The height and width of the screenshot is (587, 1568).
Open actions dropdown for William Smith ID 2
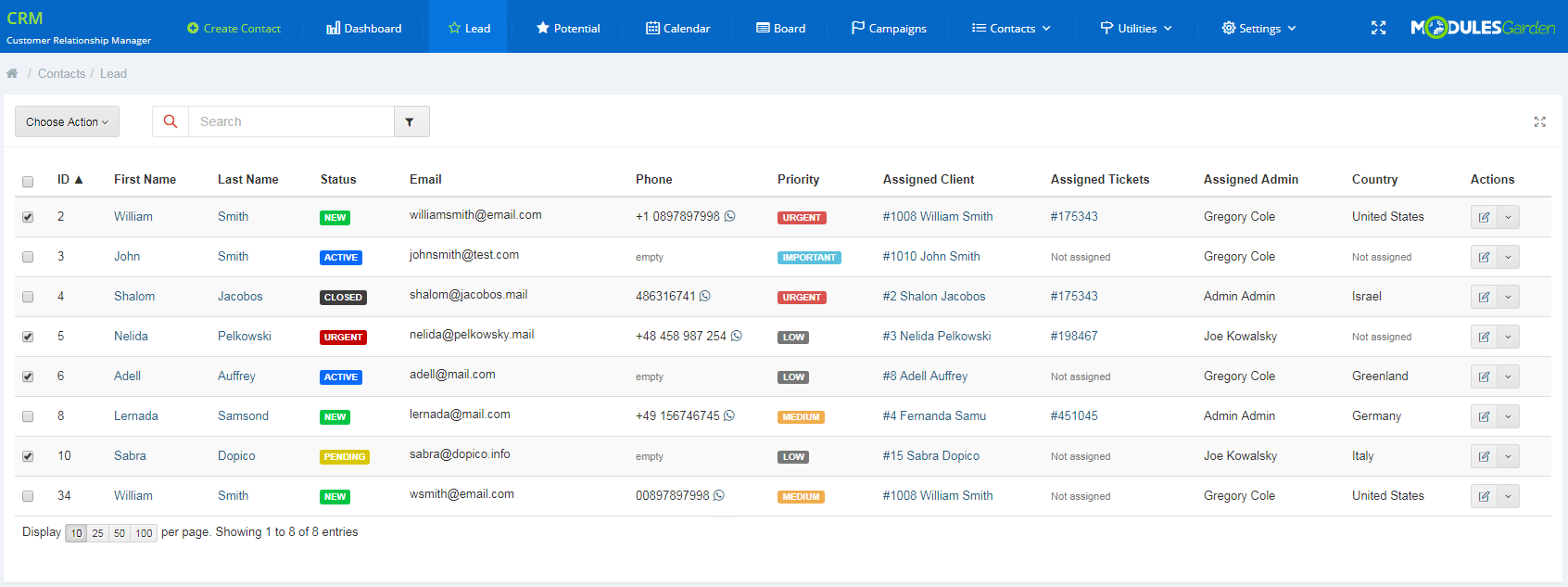1508,217
